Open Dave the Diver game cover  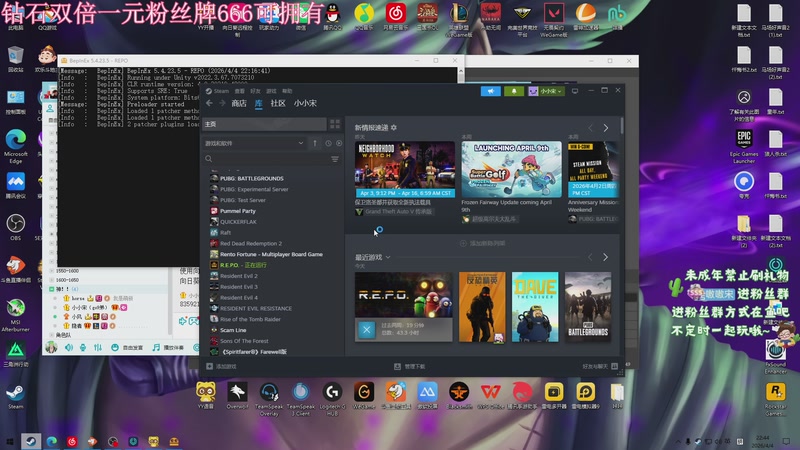(x=535, y=307)
